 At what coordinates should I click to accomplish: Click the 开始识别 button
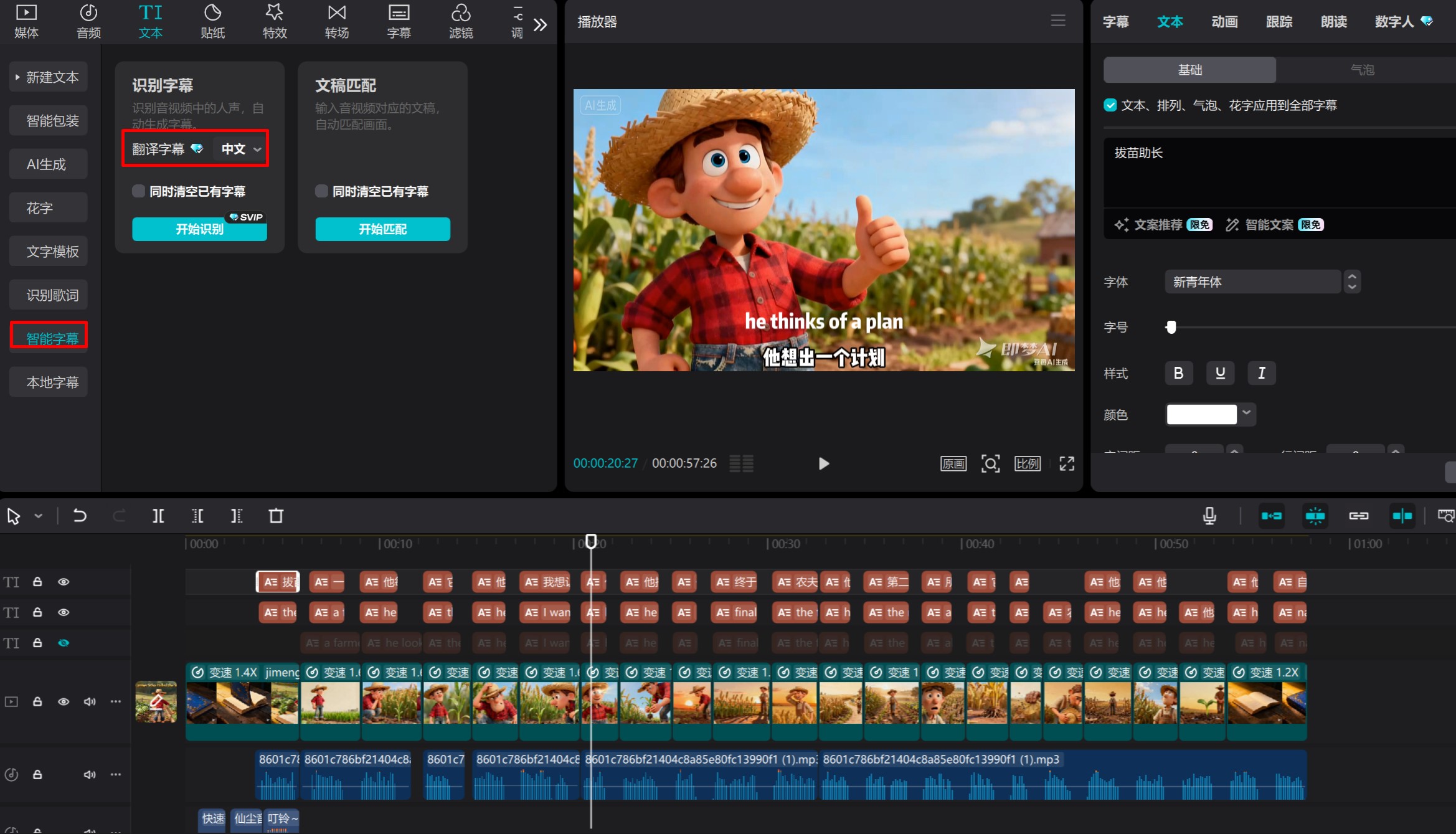click(199, 229)
